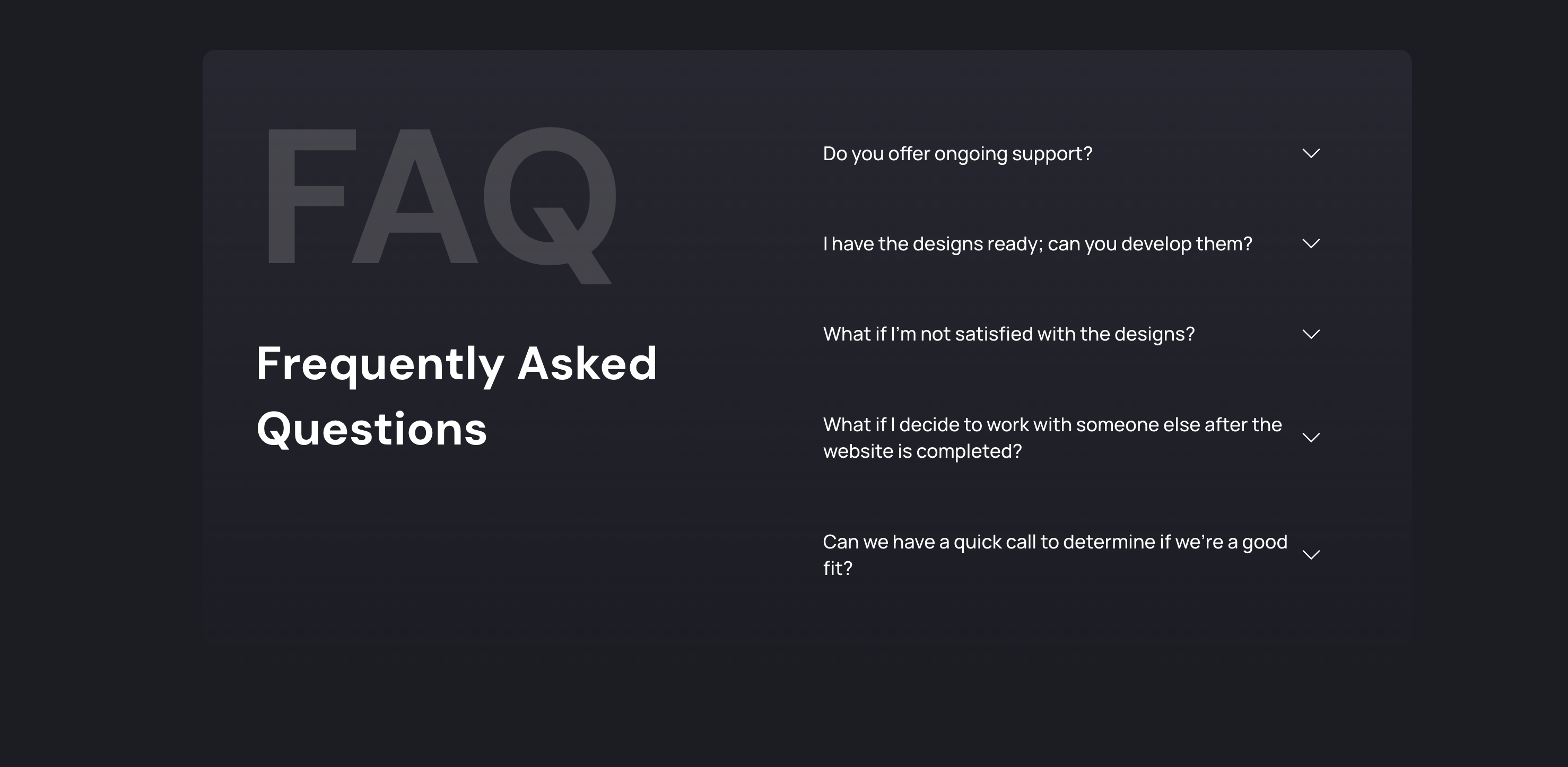
Task: Click chevron beside the quick call question
Action: point(1311,554)
